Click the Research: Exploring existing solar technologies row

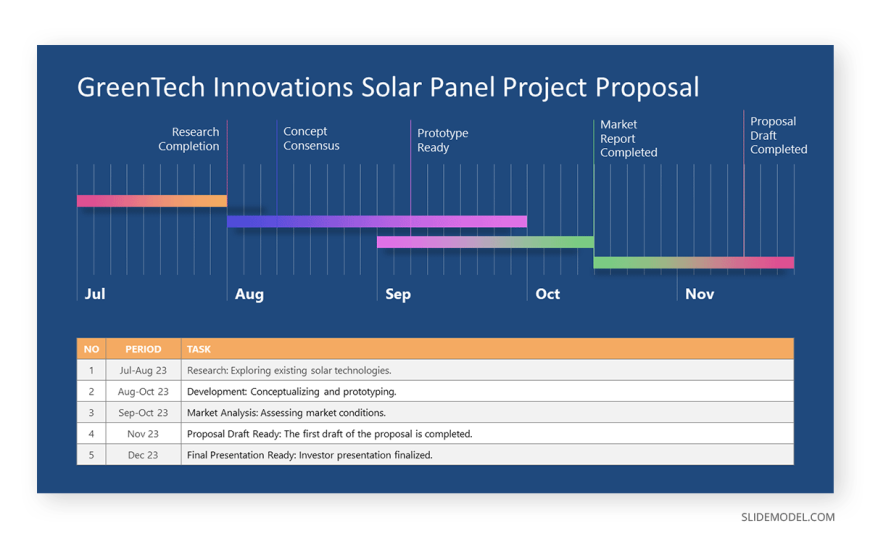[x=289, y=370]
